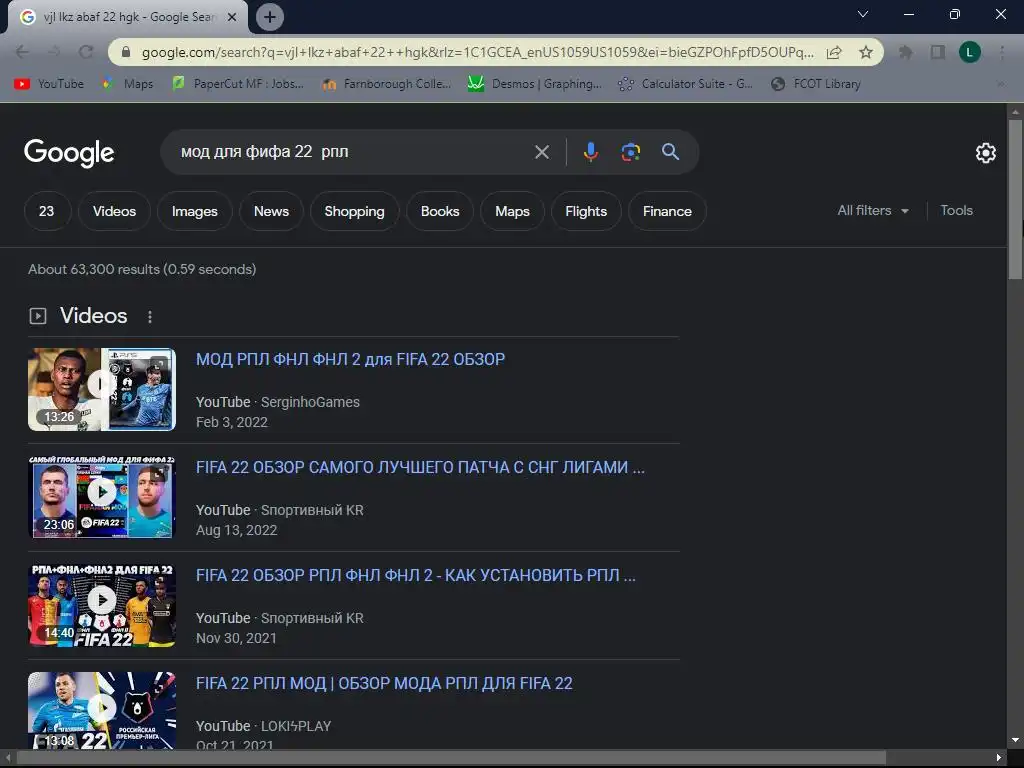Go back to the previous page
1024x768 pixels.
(x=22, y=52)
